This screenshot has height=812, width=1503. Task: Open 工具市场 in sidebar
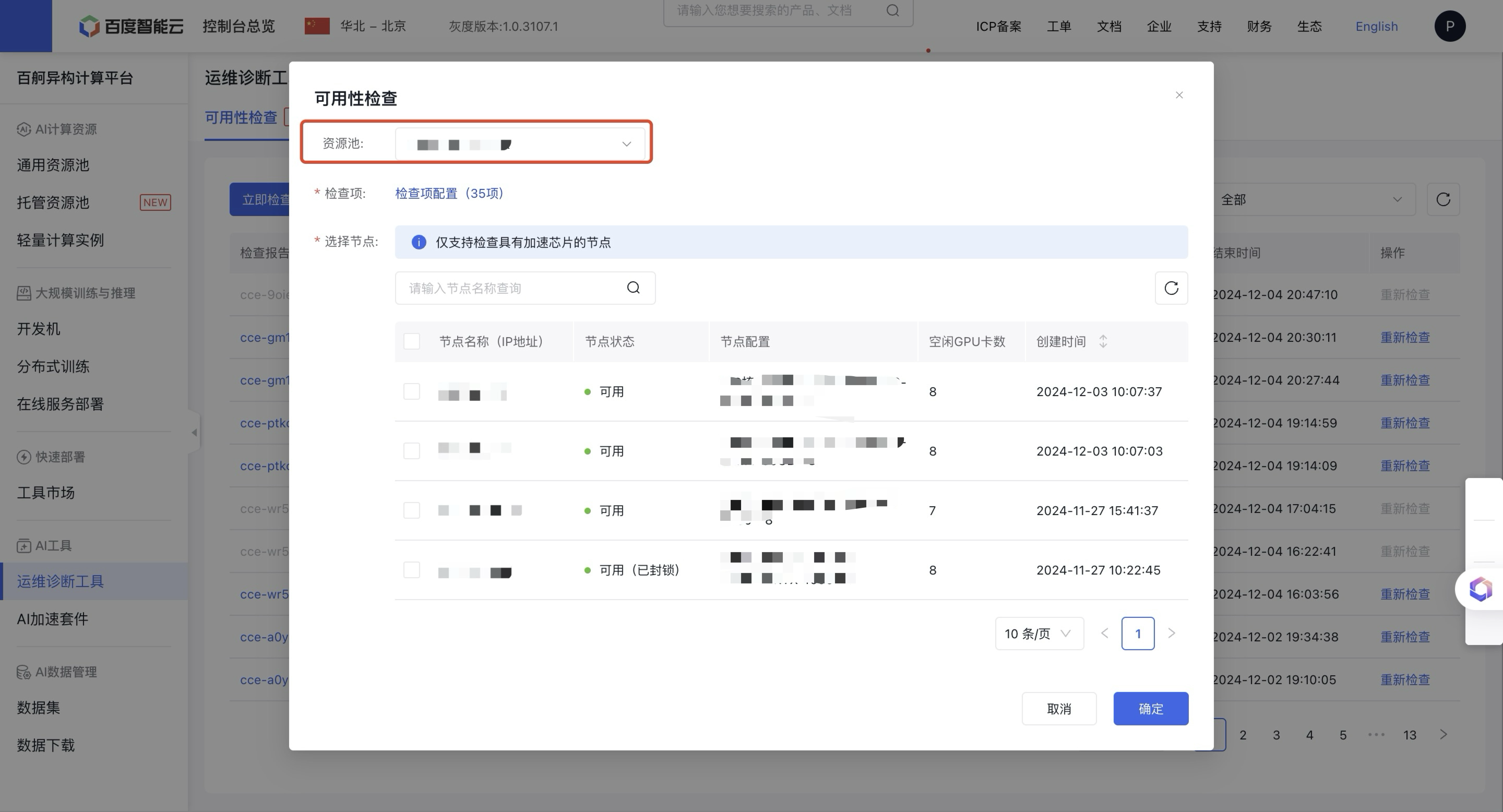(45, 493)
